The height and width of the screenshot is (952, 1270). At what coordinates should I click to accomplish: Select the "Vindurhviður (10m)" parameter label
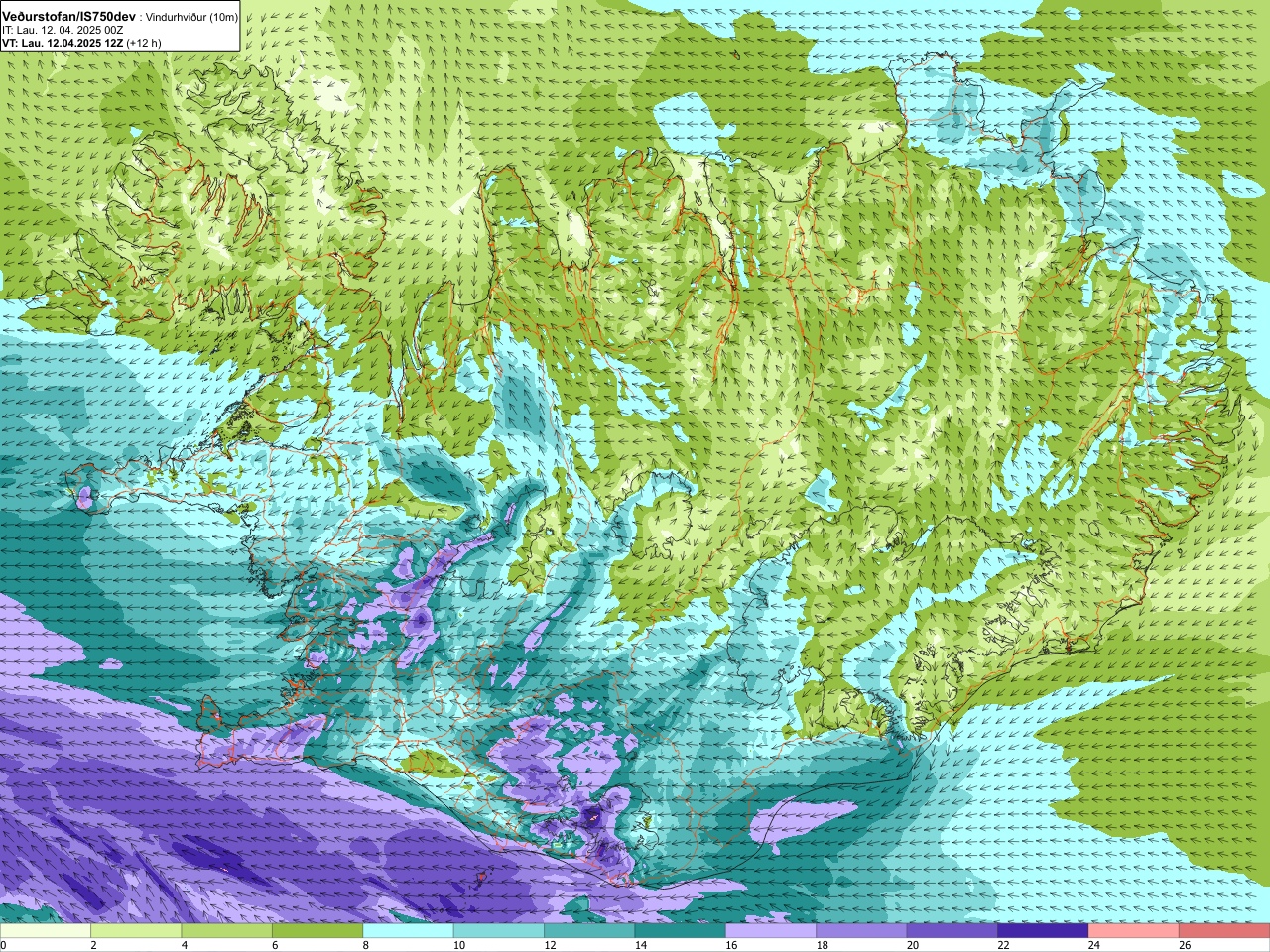pos(191,18)
